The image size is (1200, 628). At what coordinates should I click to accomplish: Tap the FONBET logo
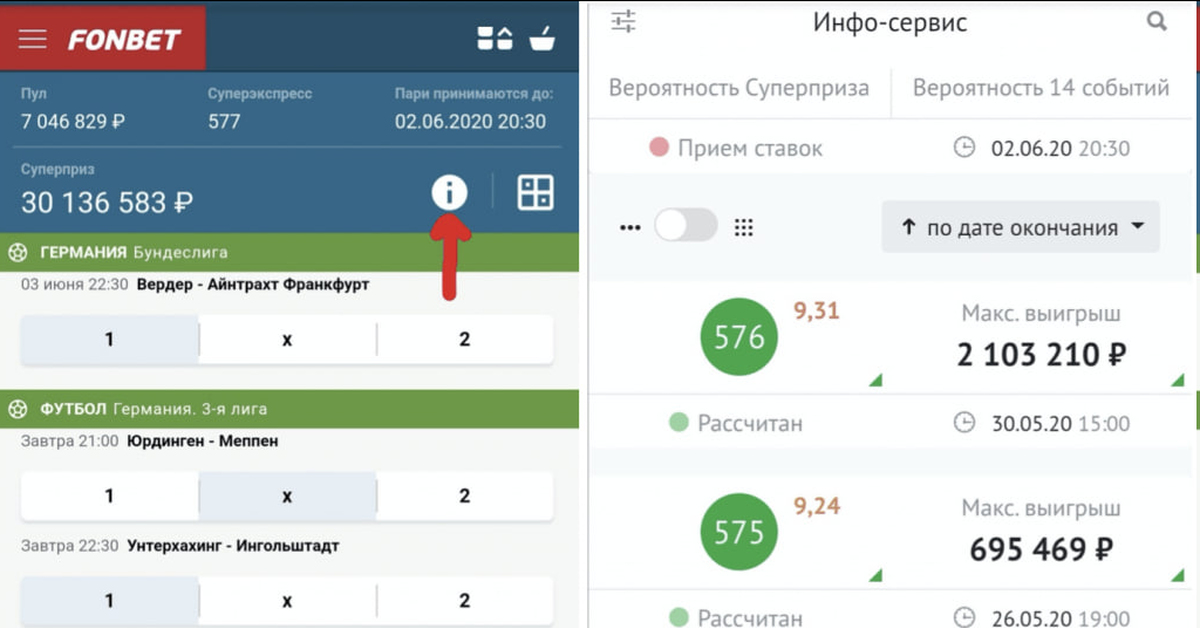pyautogui.click(x=124, y=40)
